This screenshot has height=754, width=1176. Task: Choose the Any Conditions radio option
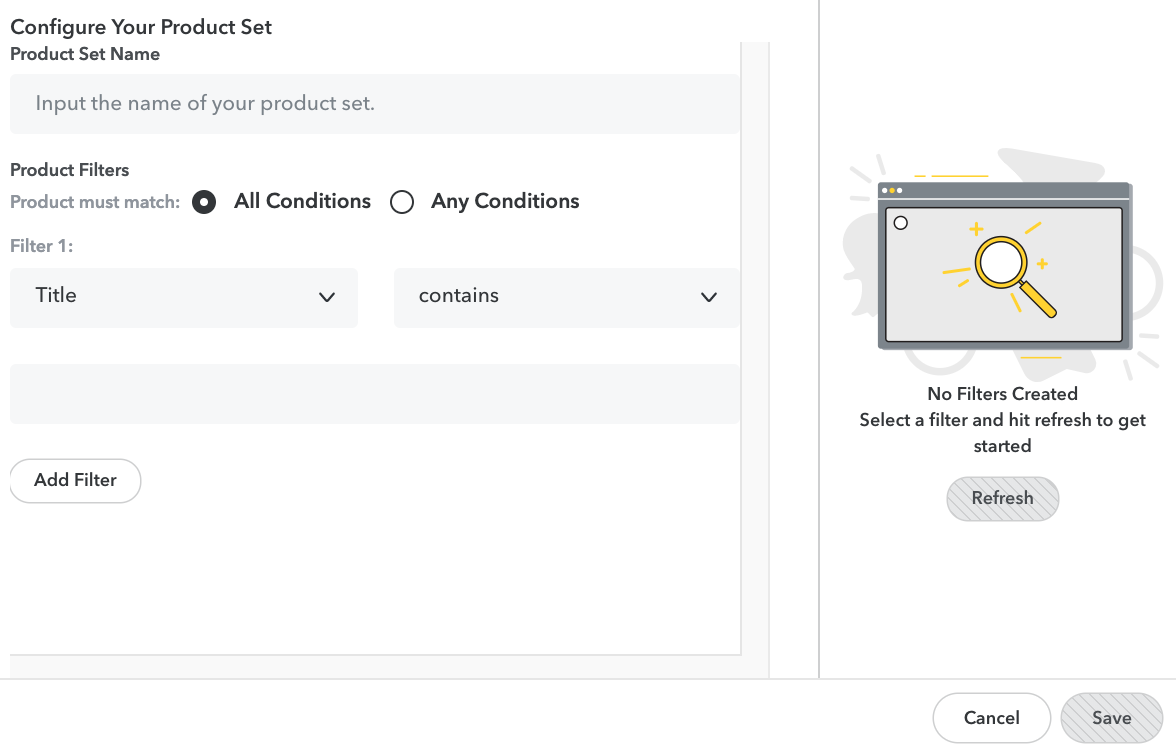coord(402,202)
